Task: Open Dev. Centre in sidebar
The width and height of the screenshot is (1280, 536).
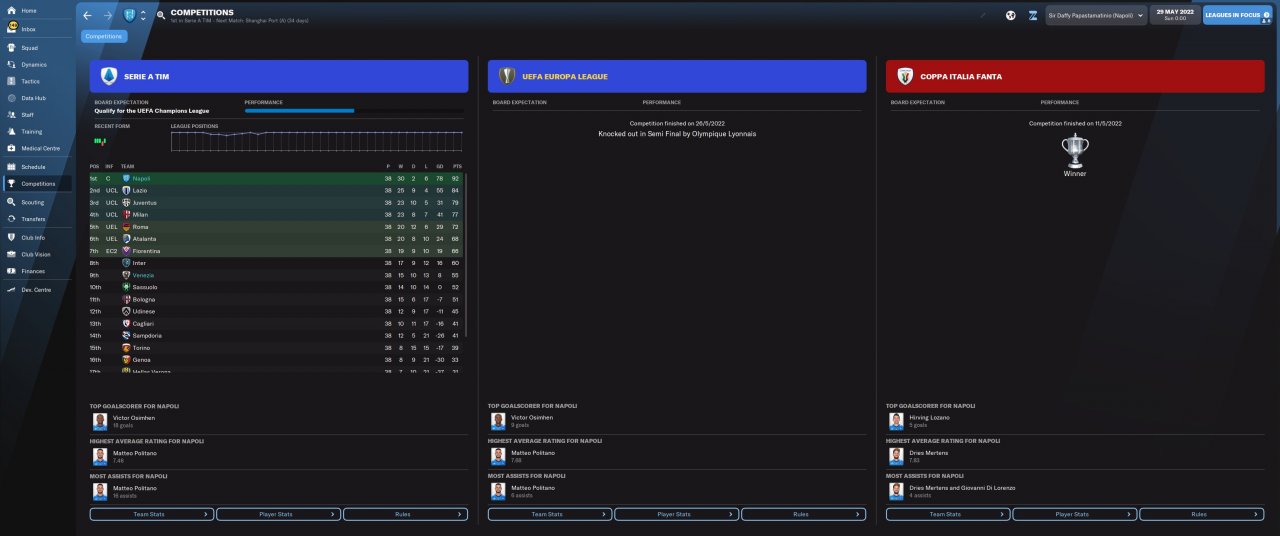Action: (x=35, y=289)
